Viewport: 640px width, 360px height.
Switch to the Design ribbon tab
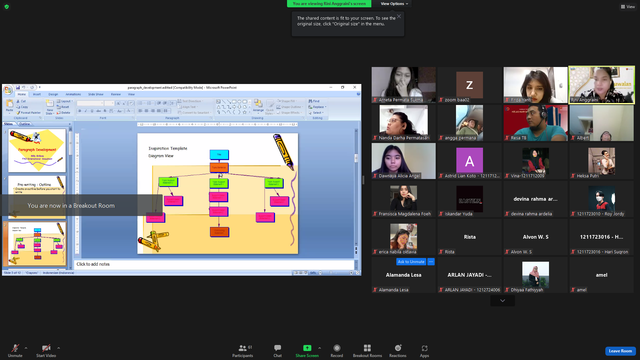(53, 94)
